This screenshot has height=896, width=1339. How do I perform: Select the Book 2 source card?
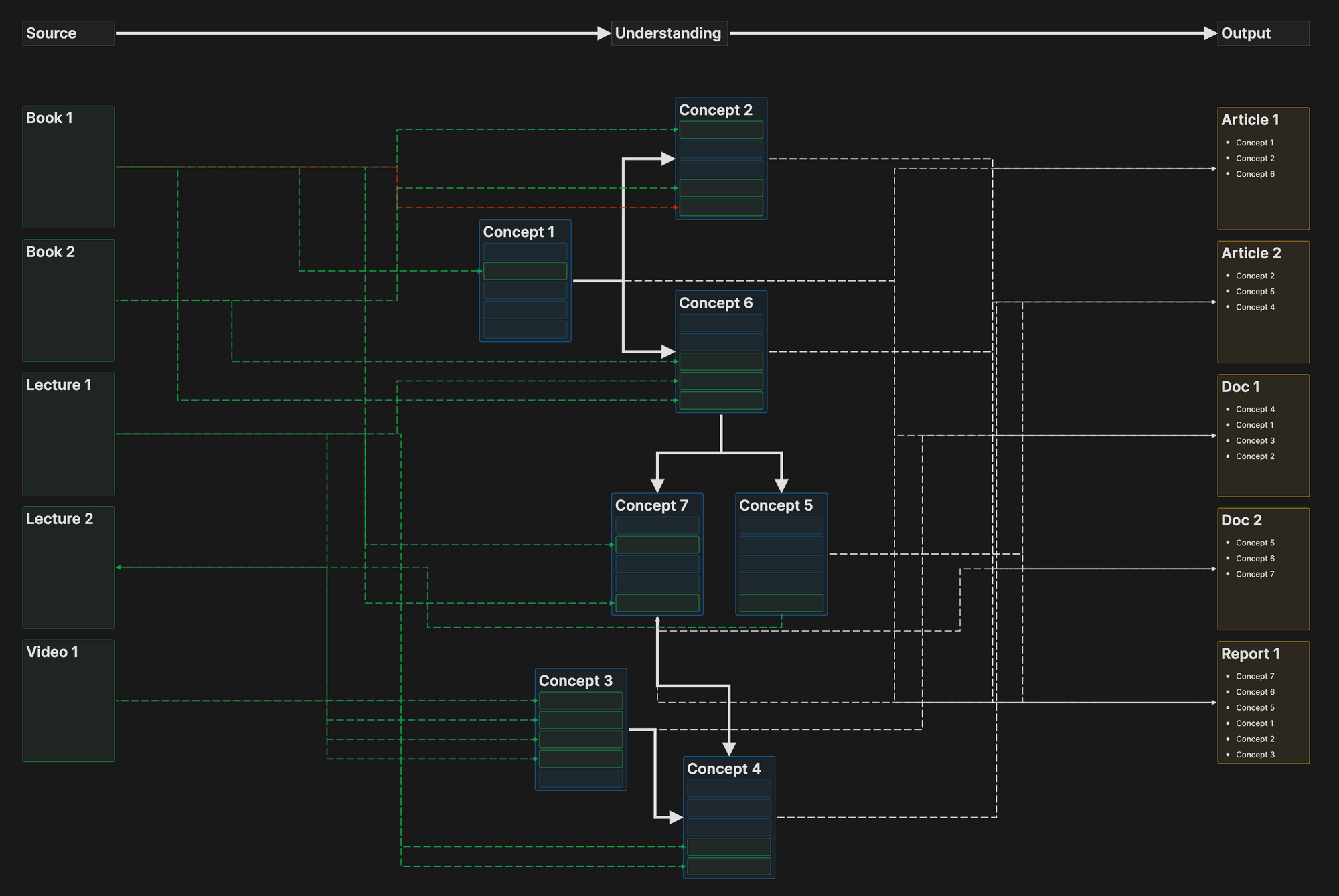tap(68, 300)
